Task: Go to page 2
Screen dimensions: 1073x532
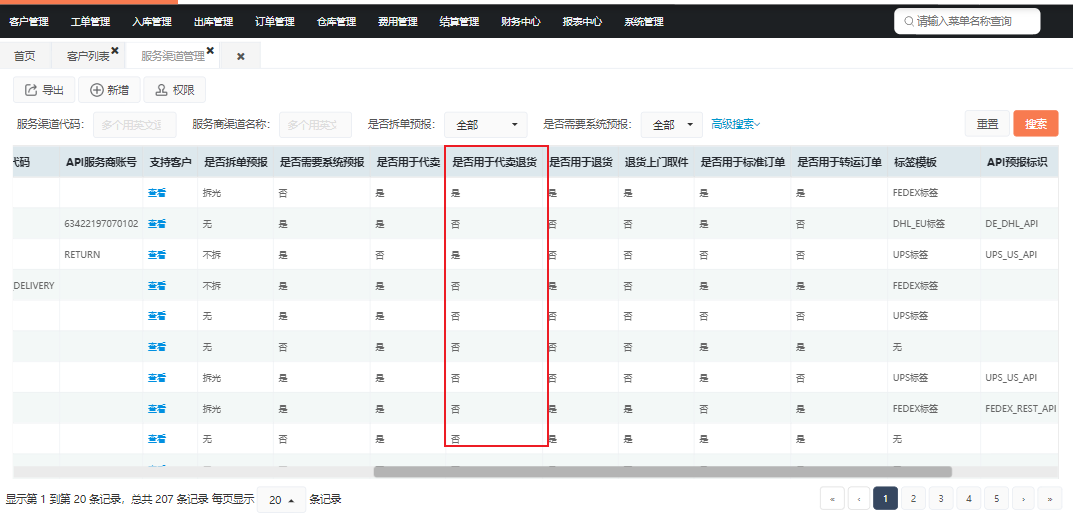Action: (913, 499)
